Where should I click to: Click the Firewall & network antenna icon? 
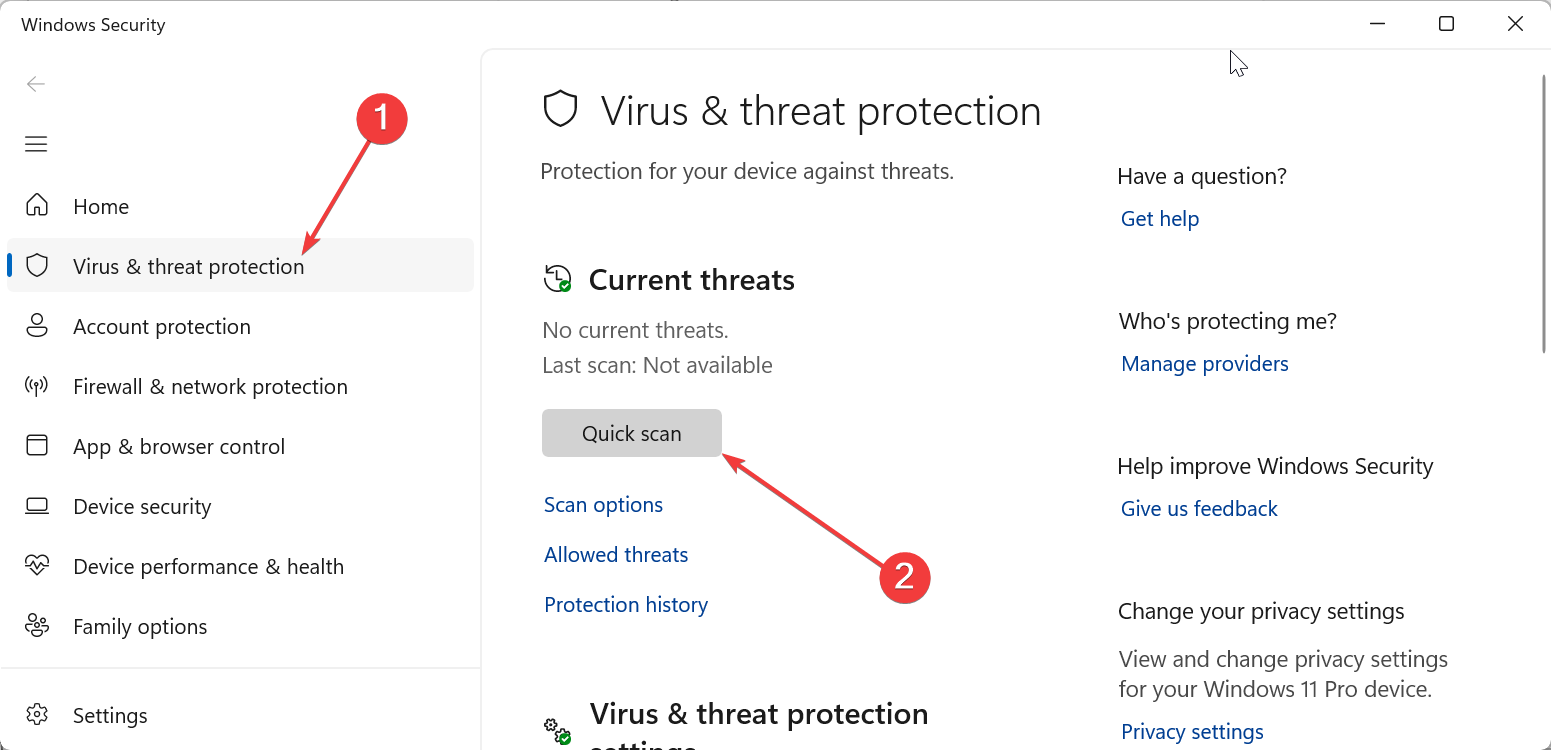[x=37, y=386]
